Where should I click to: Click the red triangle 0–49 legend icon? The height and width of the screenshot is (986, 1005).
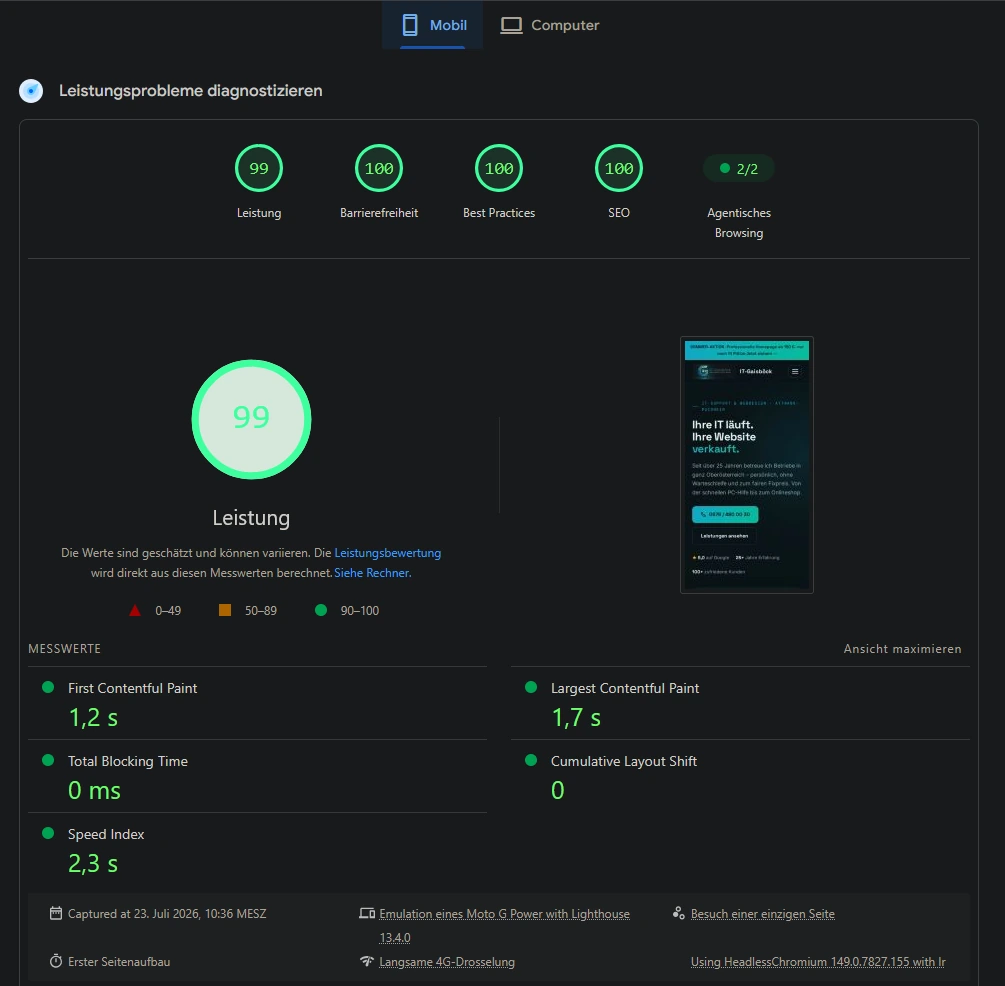tap(135, 610)
